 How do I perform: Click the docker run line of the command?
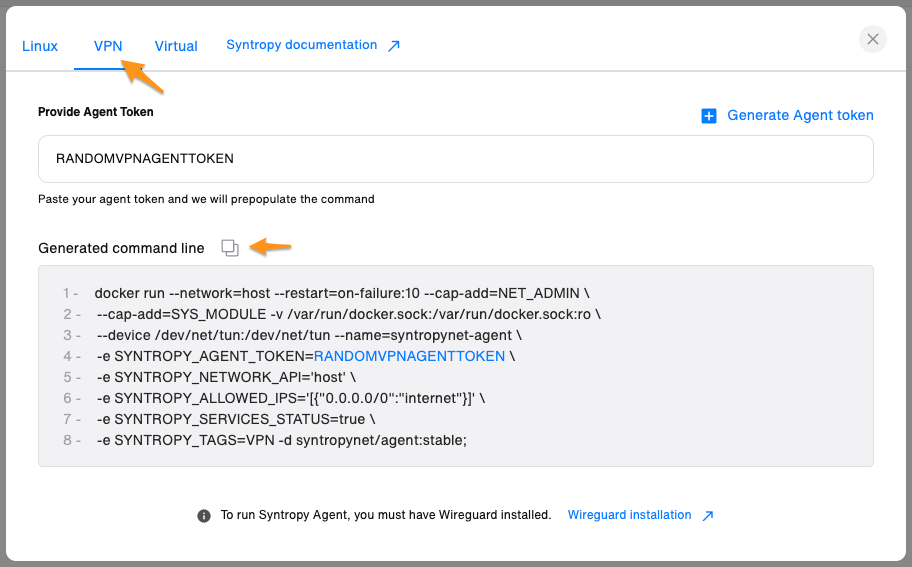click(342, 293)
